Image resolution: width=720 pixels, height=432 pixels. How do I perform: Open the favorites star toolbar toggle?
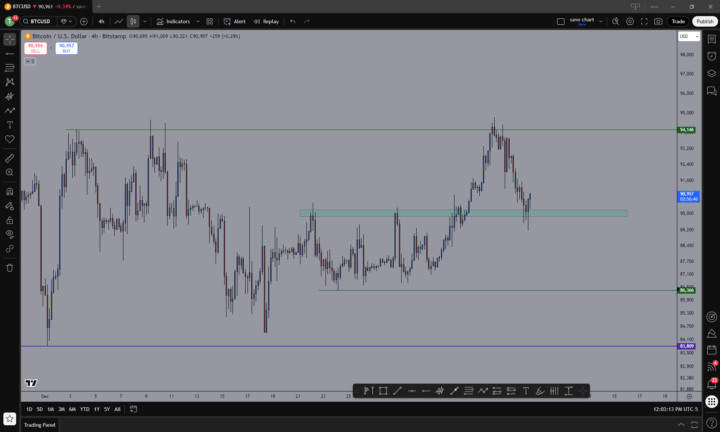point(10,419)
